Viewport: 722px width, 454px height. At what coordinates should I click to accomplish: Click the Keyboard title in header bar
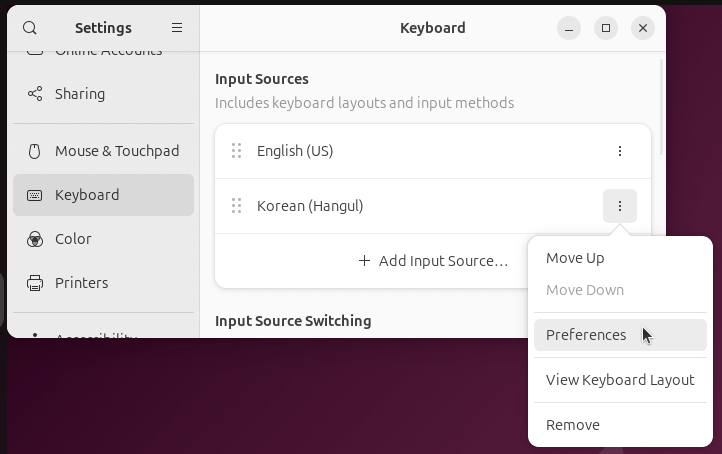click(x=433, y=28)
